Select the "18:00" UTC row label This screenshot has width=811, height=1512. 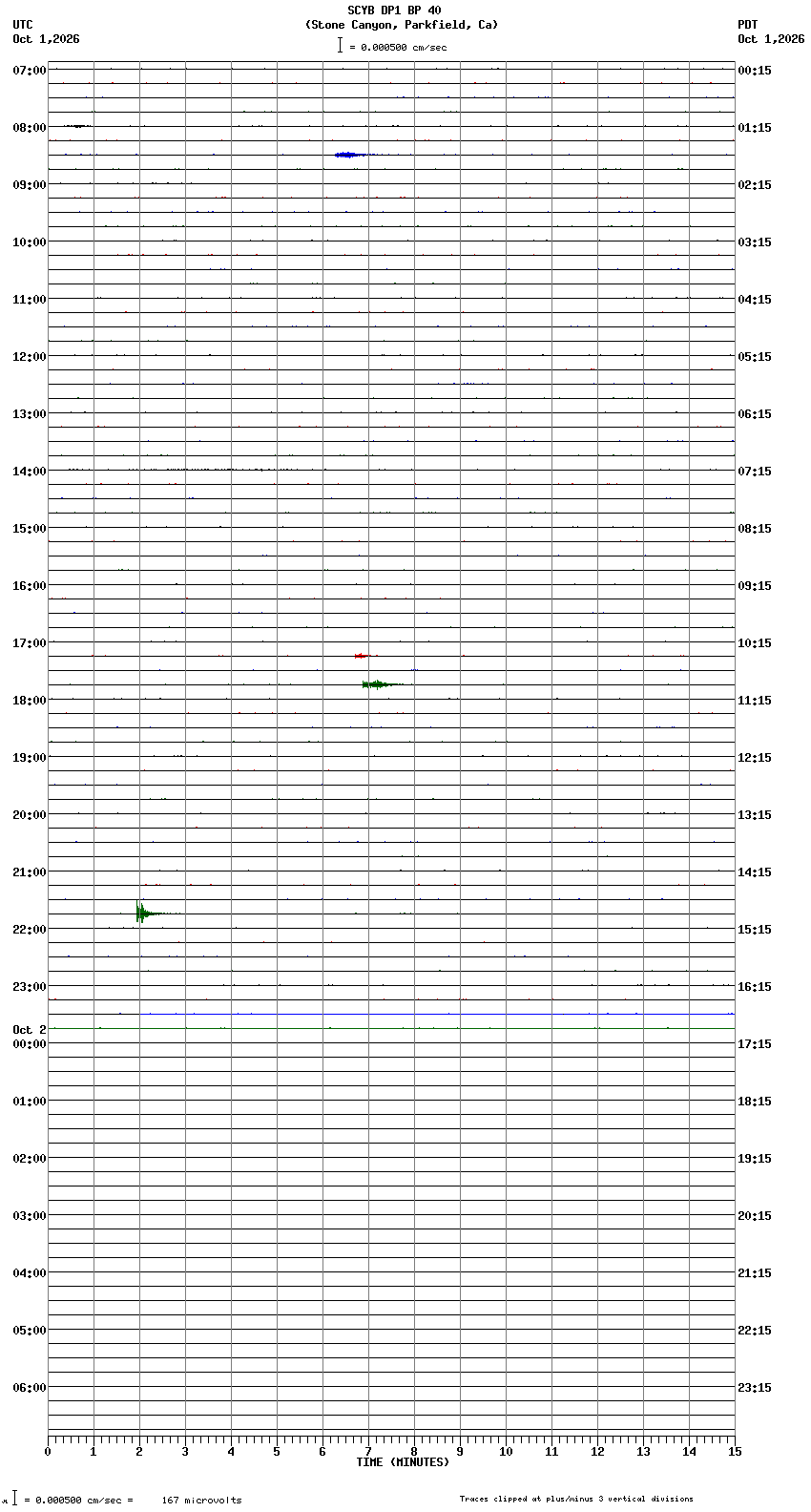(30, 701)
